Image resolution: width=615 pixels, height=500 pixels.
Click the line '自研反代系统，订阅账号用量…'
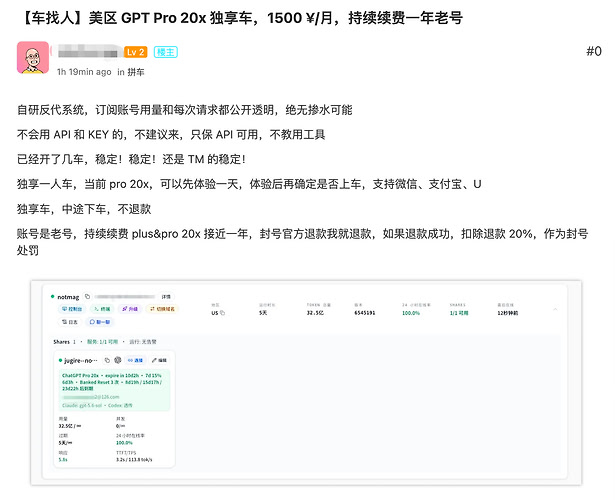(x=184, y=110)
